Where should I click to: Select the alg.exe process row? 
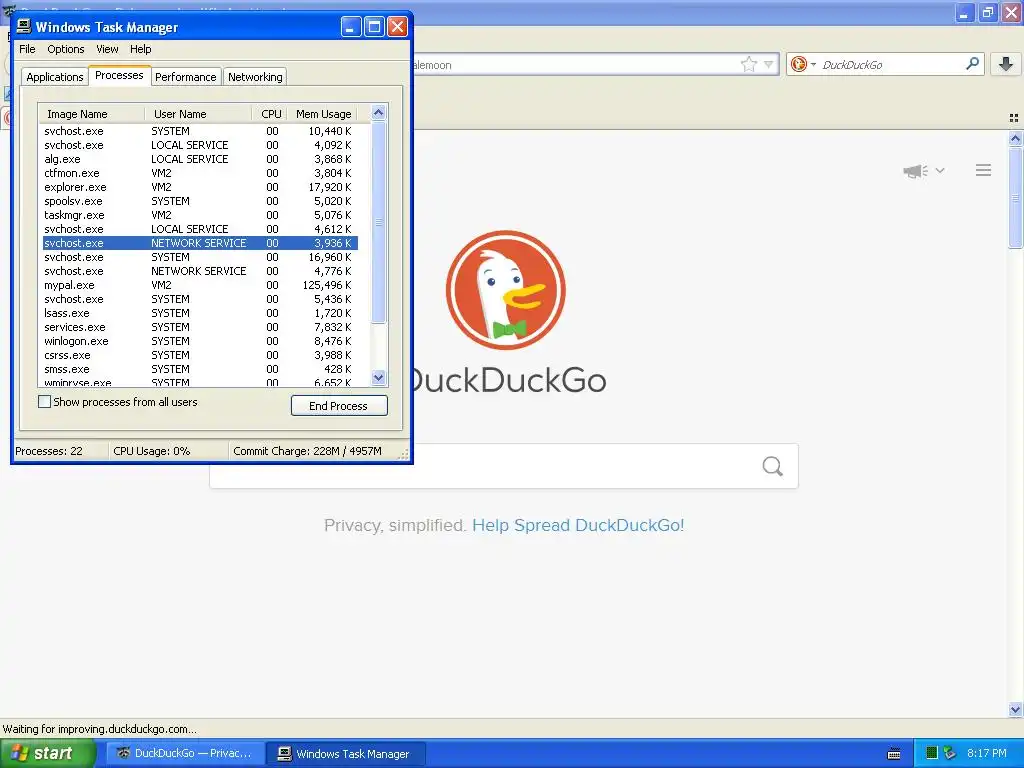tap(200, 159)
